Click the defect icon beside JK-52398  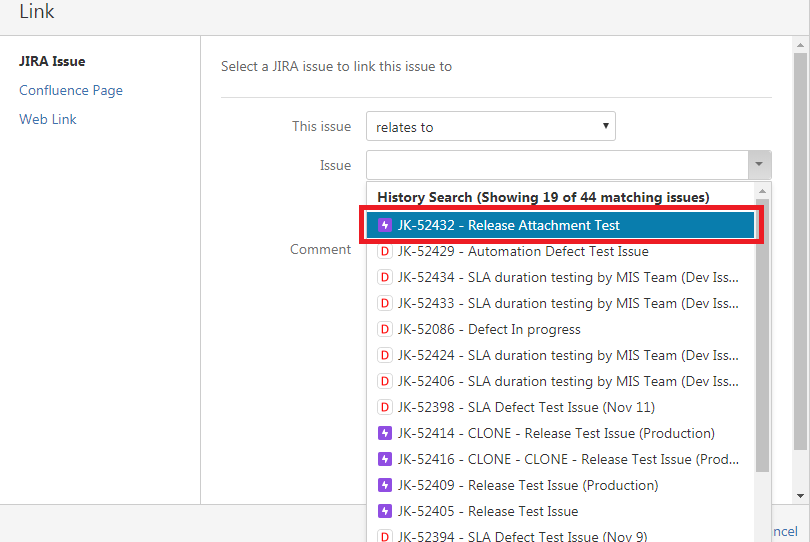tap(384, 407)
